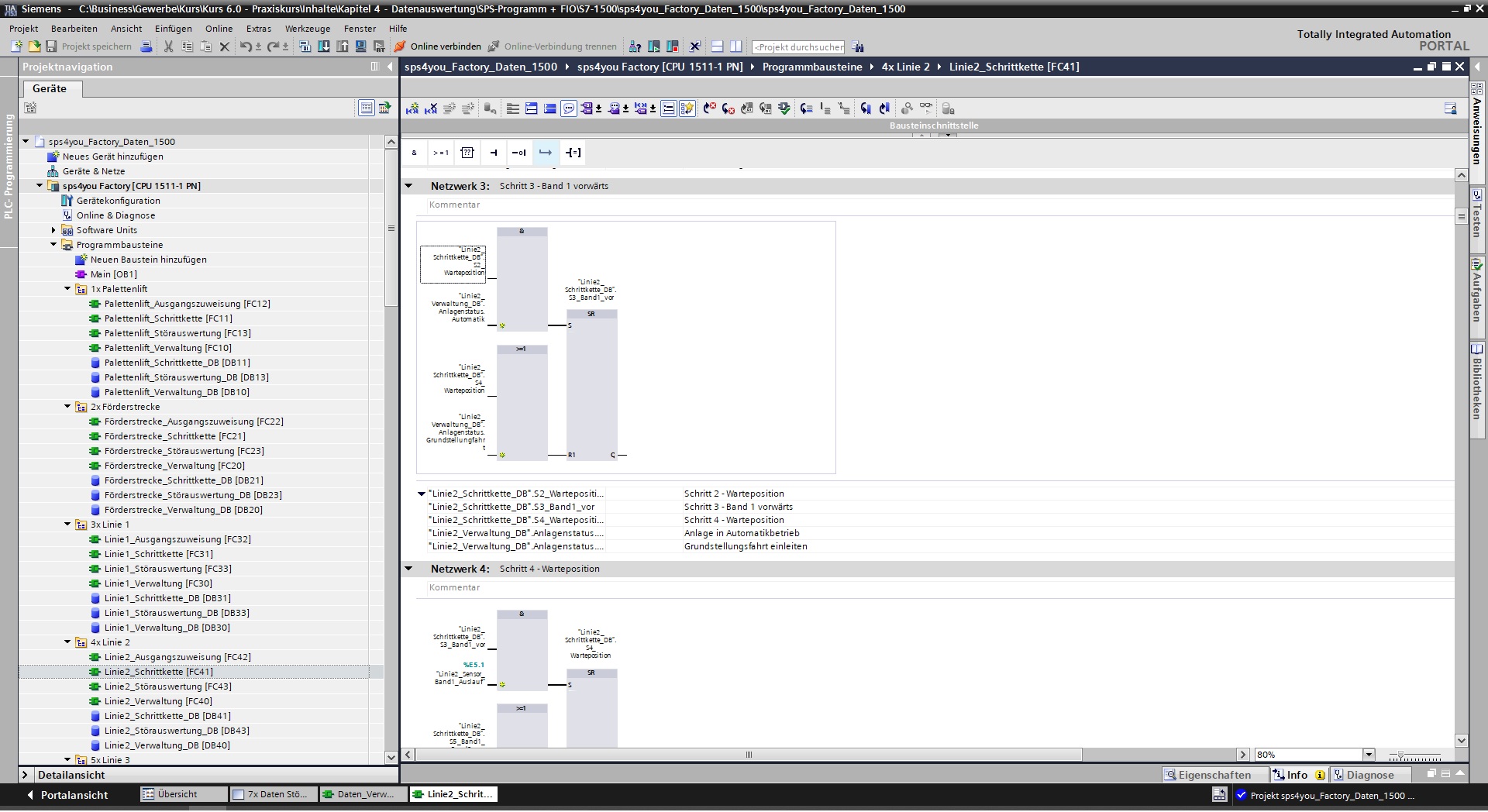Open the Übersicht taskbar entry

point(184,794)
